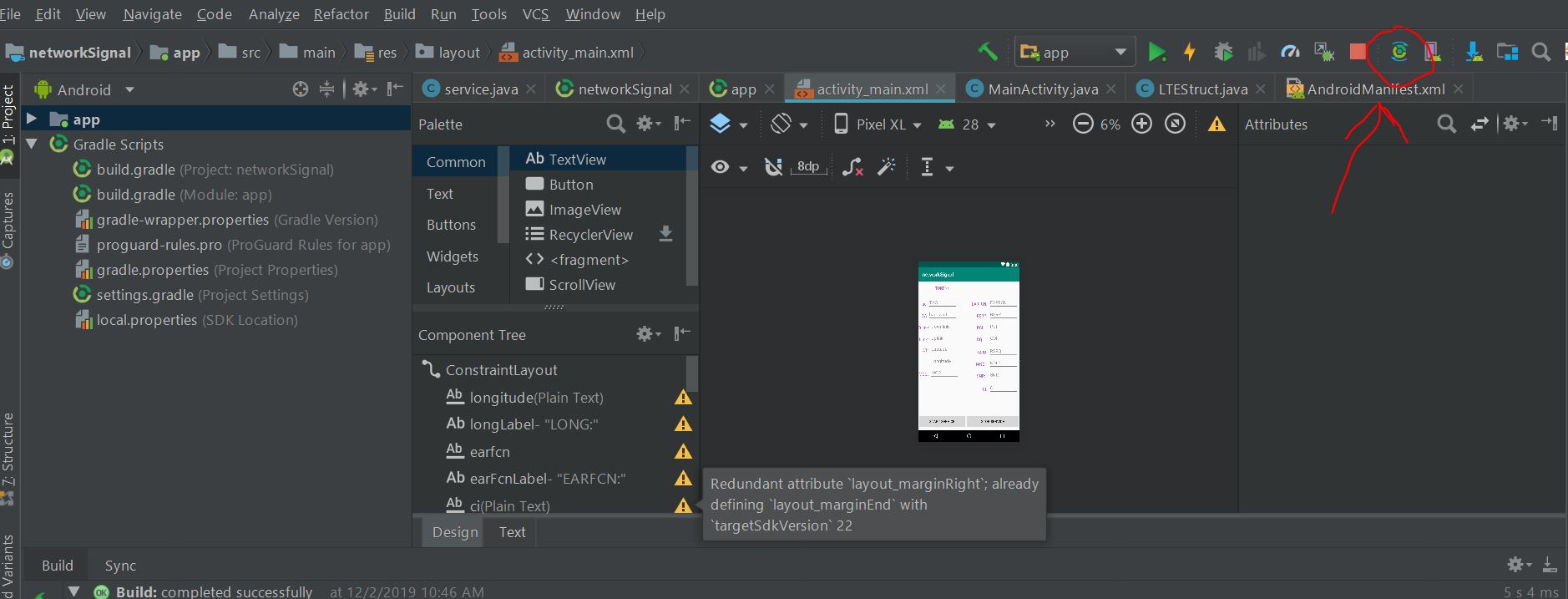This screenshot has width=1568, height=599.
Task: Click the Make Project hammer icon
Action: click(988, 52)
